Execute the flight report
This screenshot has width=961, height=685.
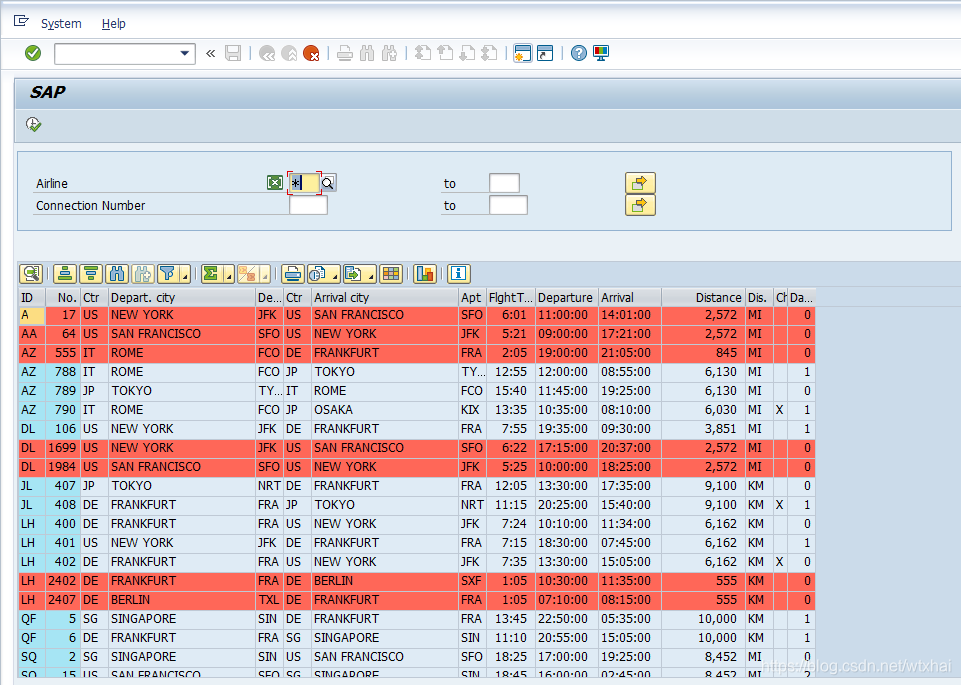click(33, 124)
